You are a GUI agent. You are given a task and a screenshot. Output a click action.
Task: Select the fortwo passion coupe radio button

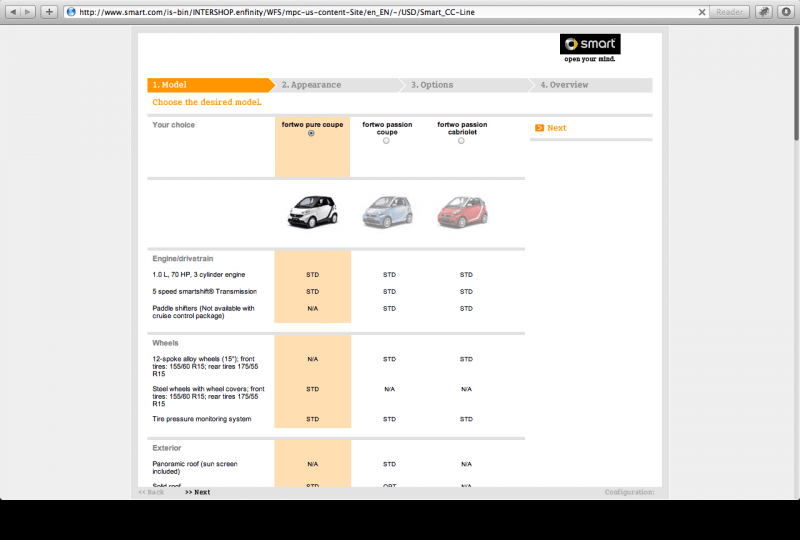pyautogui.click(x=386, y=141)
